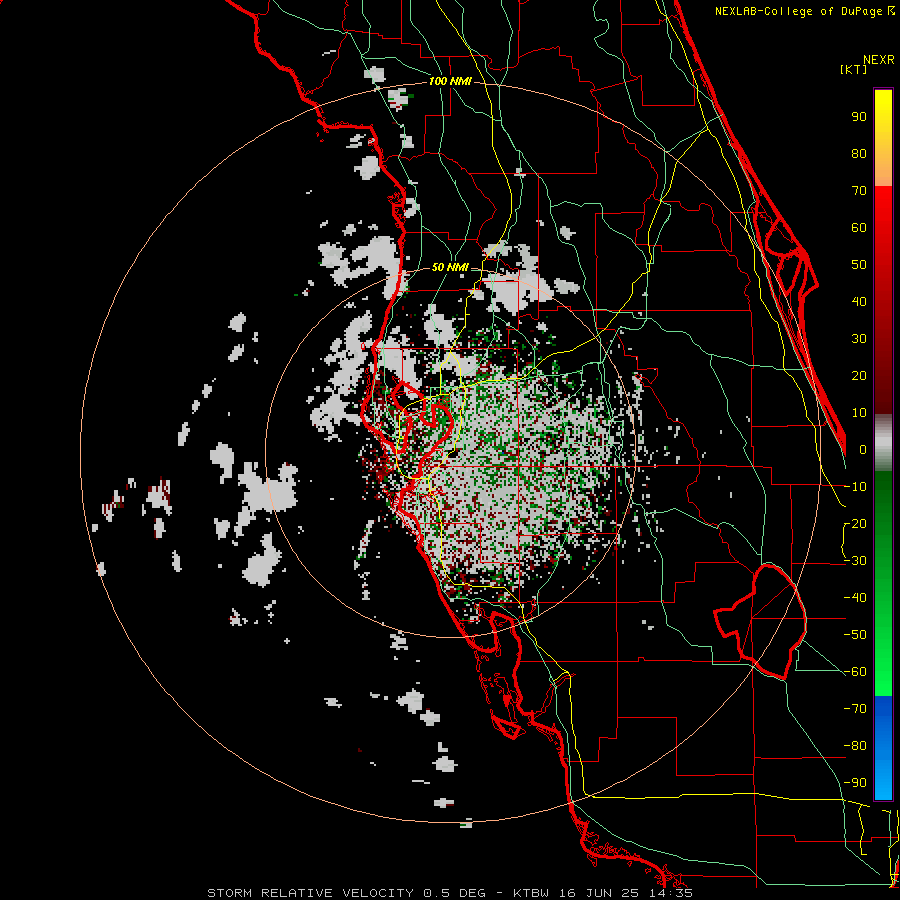Click the -40 scale value
Image resolution: width=900 pixels, height=900 pixels.
(855, 598)
